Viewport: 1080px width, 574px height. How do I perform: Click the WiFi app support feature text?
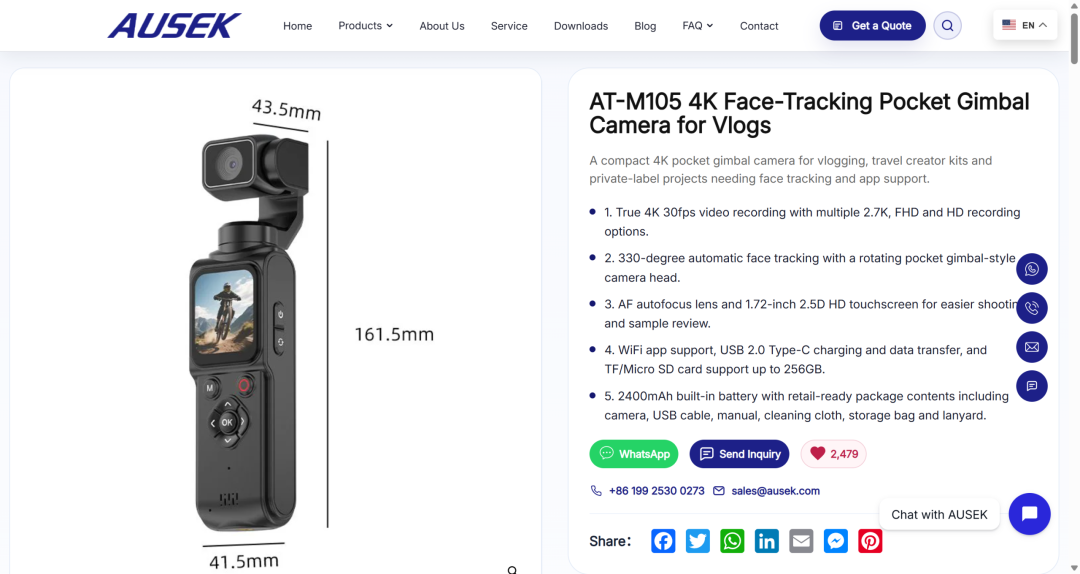click(x=796, y=360)
